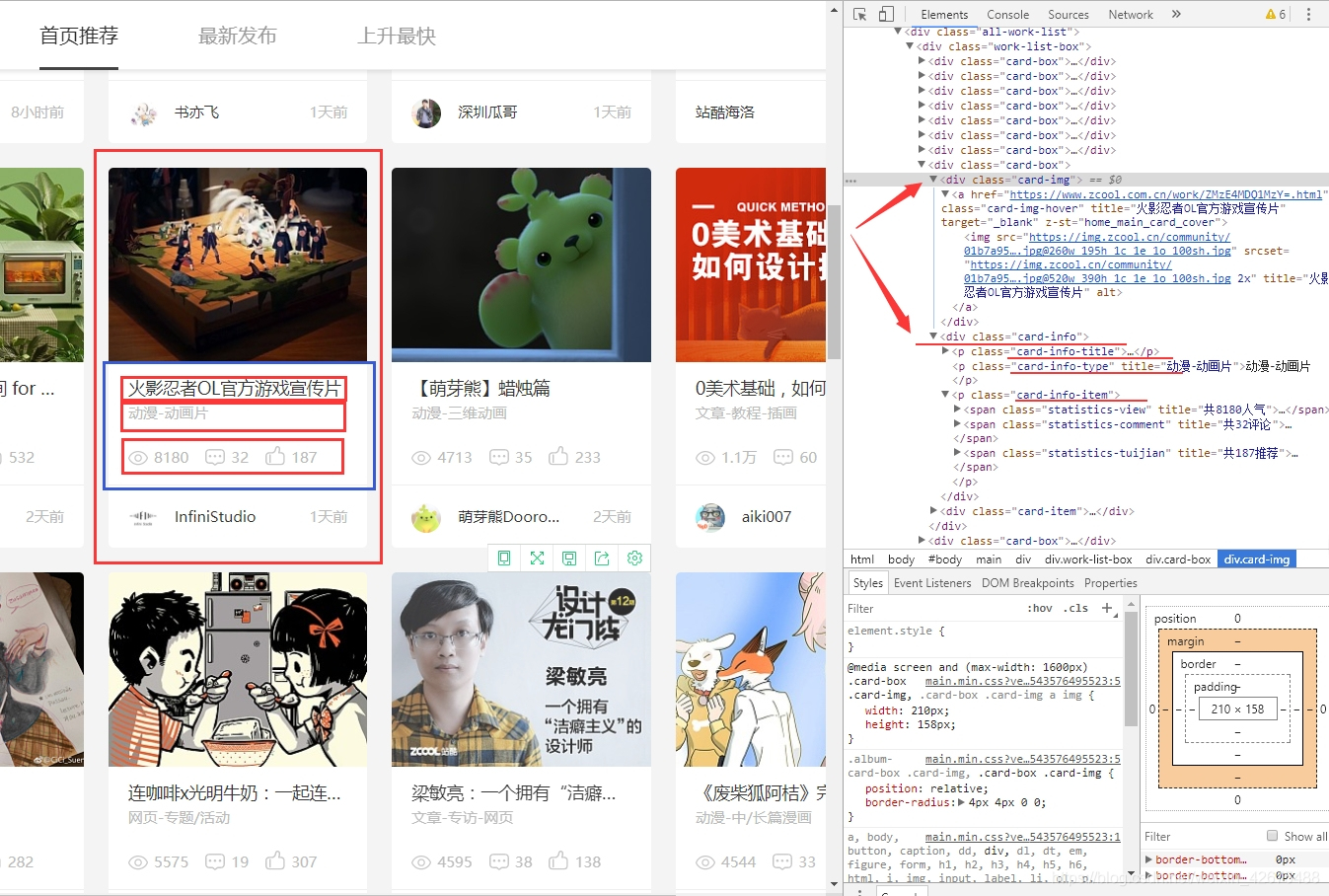Expand the border-radius shorthand value
The image size is (1329, 896).
point(963,802)
